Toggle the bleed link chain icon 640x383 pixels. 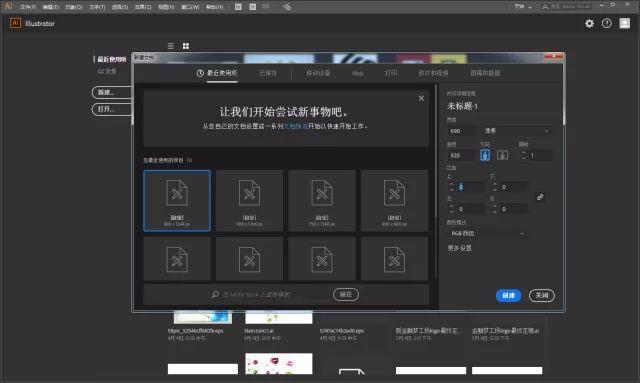(x=540, y=197)
